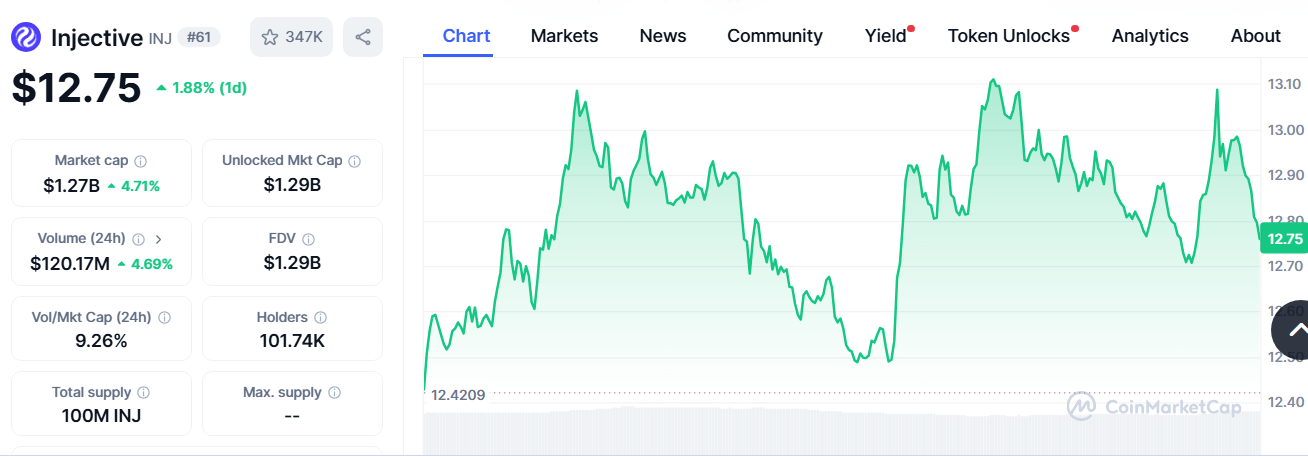Open the Yield tab
This screenshot has width=1308, height=456.
click(x=886, y=36)
